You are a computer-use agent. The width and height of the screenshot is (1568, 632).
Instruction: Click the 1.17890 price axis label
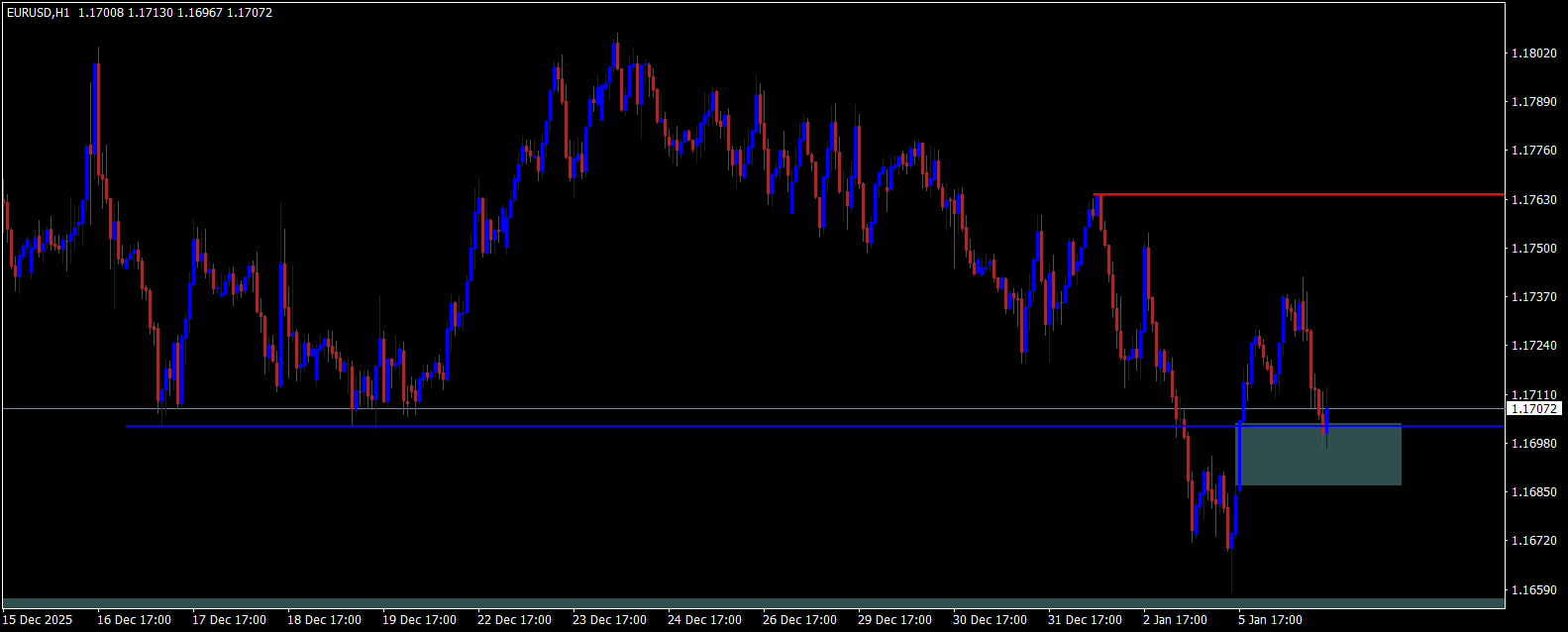(1533, 102)
